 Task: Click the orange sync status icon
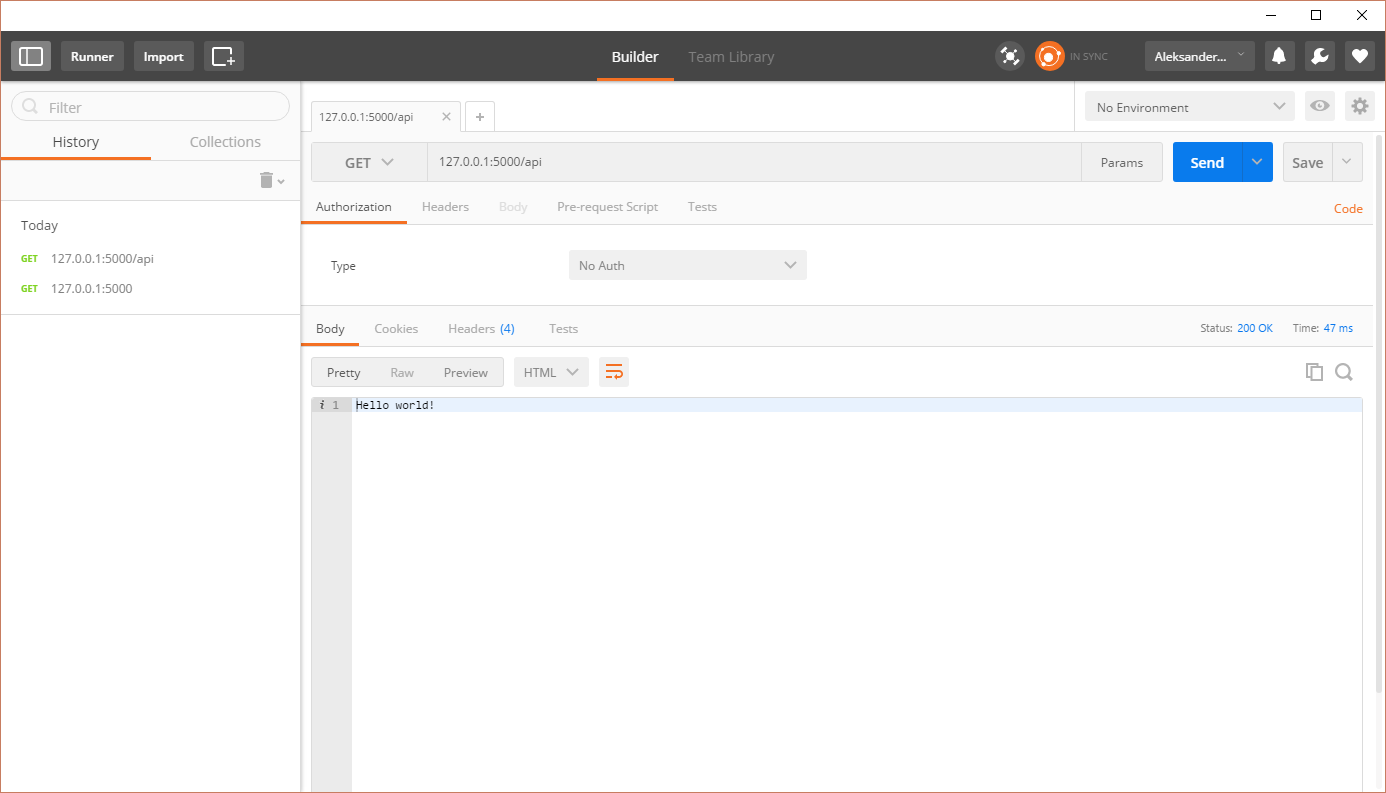(1049, 56)
